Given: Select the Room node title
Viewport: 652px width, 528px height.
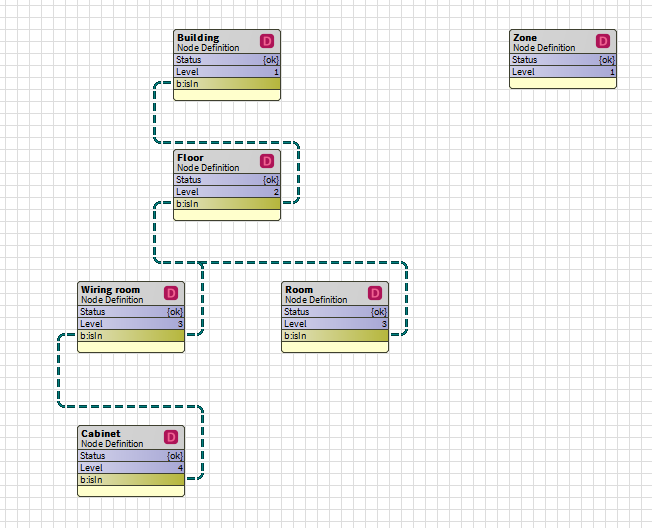Looking at the screenshot, I should pos(299,290).
